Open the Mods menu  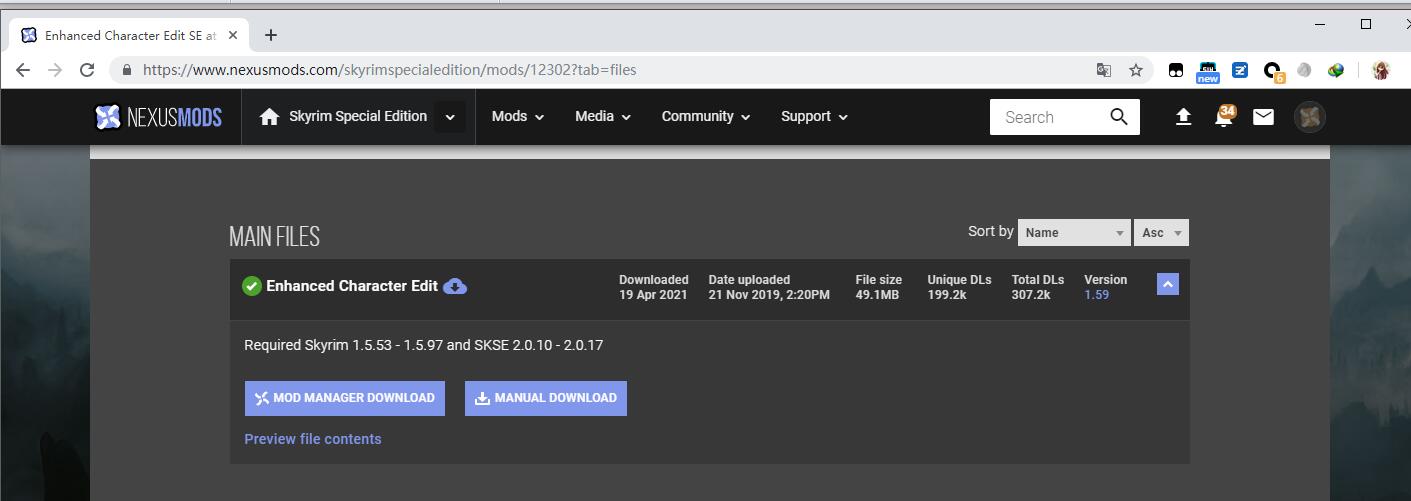pyautogui.click(x=518, y=116)
